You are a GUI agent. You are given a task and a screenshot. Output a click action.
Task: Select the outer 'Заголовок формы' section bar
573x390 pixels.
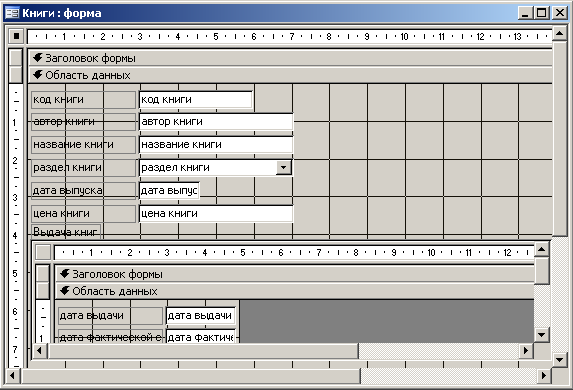290,58
